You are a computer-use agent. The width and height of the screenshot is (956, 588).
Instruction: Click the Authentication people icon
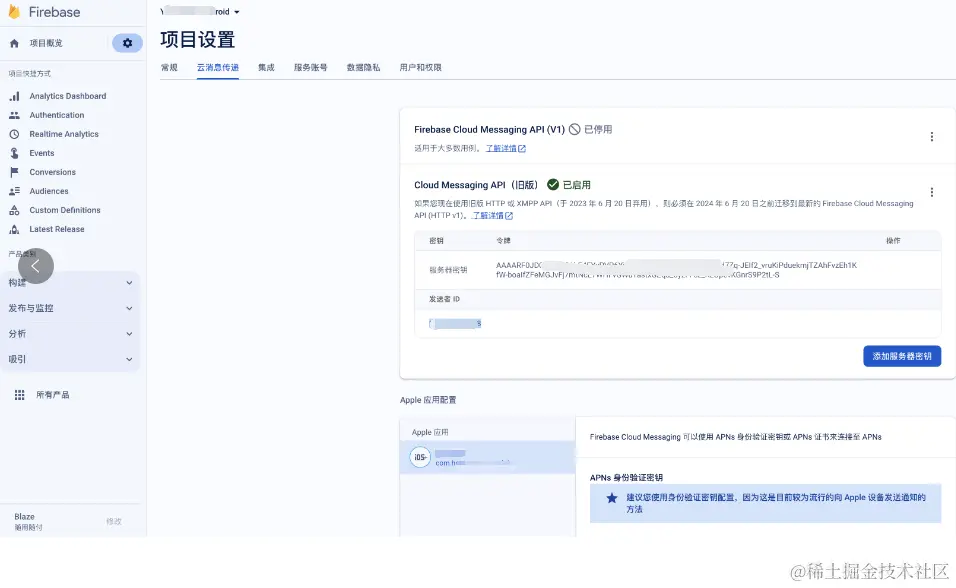click(15, 115)
